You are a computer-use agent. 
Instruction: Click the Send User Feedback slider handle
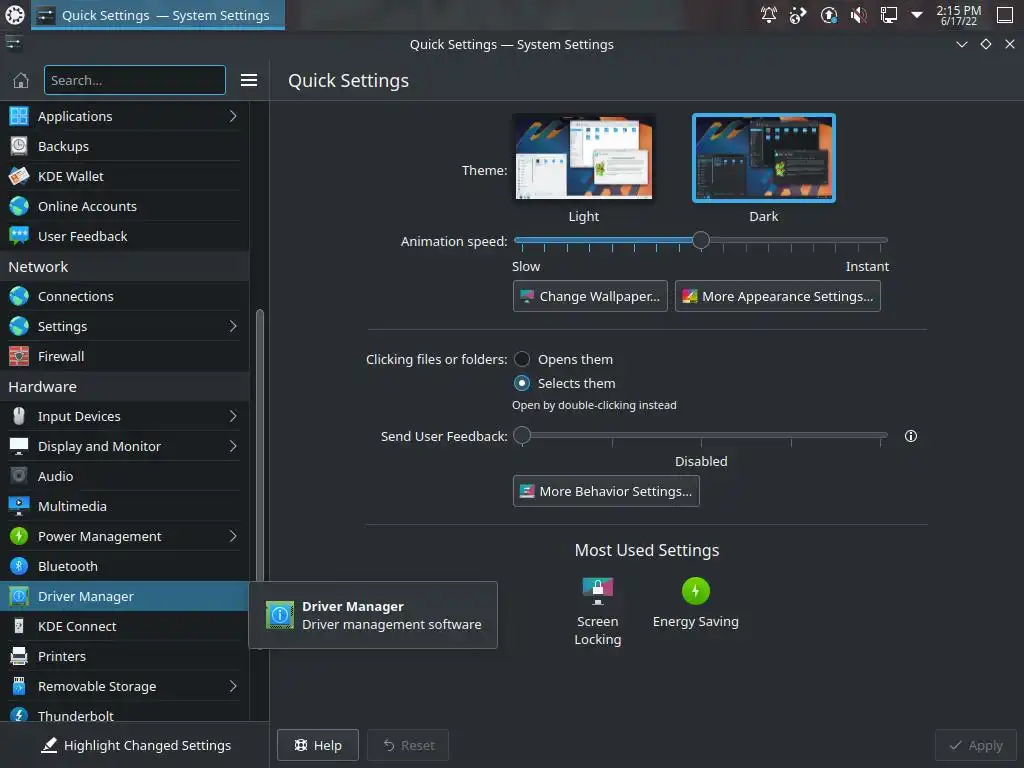coord(522,435)
